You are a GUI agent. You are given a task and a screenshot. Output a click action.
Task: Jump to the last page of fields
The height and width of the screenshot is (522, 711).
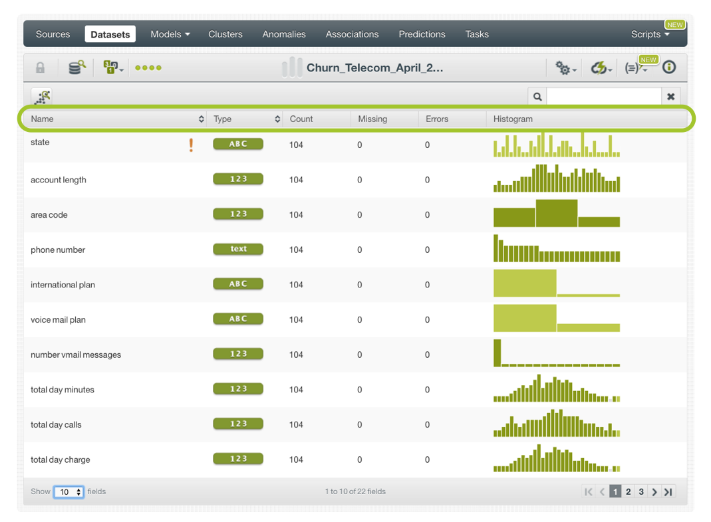click(x=668, y=492)
